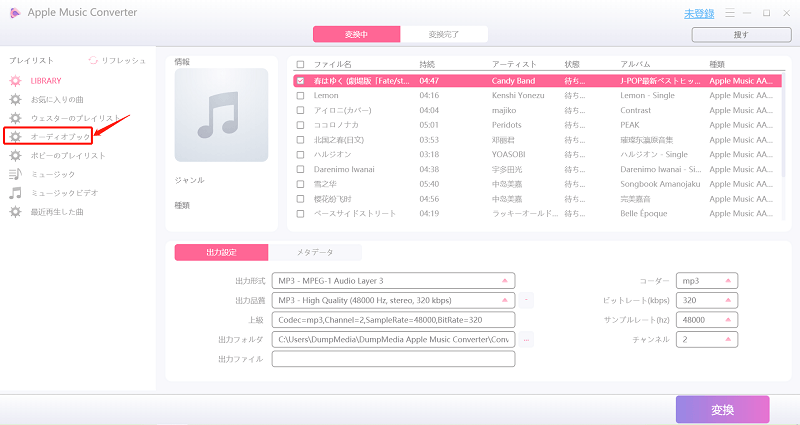Click the 上級 codec settings field
Image resolution: width=800 pixels, height=425 pixels.
pyautogui.click(x=393, y=320)
